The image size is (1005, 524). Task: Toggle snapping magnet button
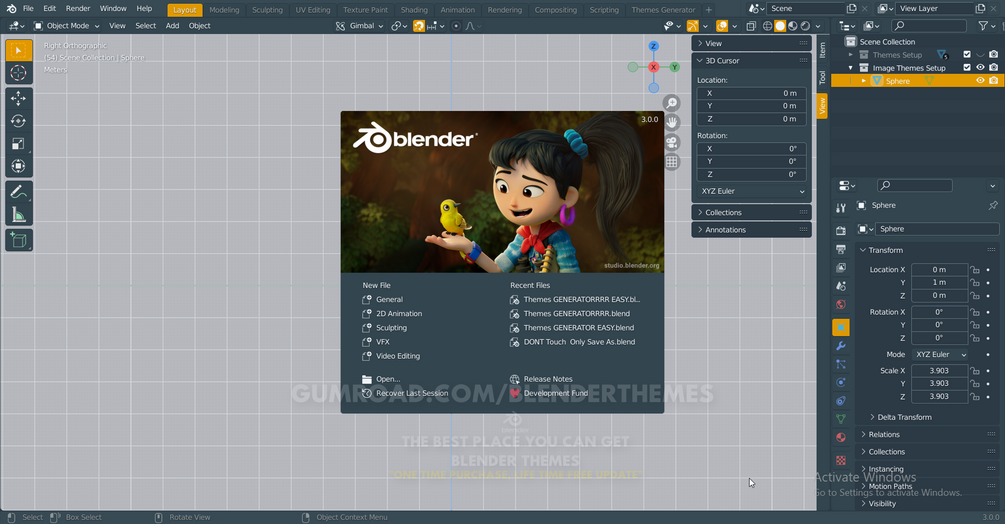[419, 26]
